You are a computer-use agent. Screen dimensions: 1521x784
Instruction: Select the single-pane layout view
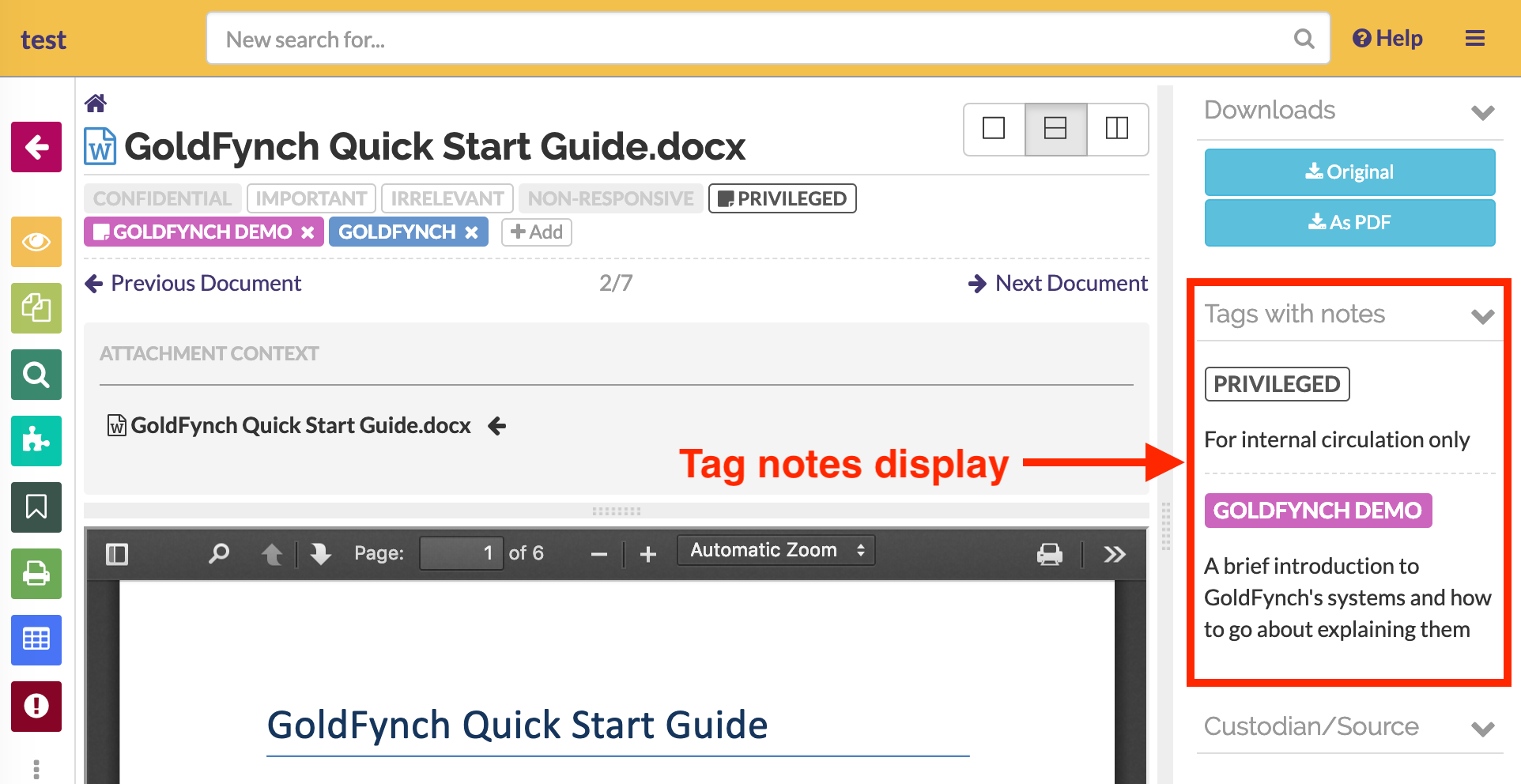coord(994,128)
